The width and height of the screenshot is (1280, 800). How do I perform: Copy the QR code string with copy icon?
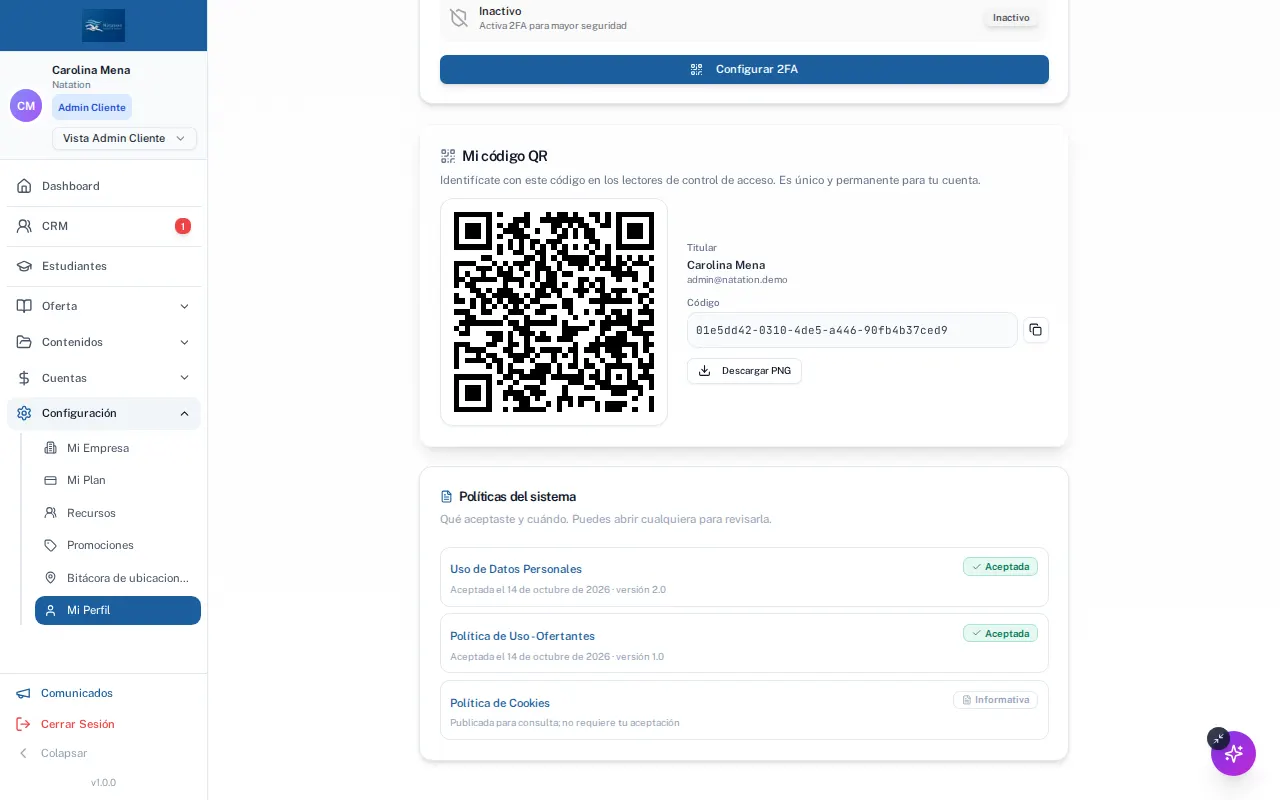coord(1036,330)
